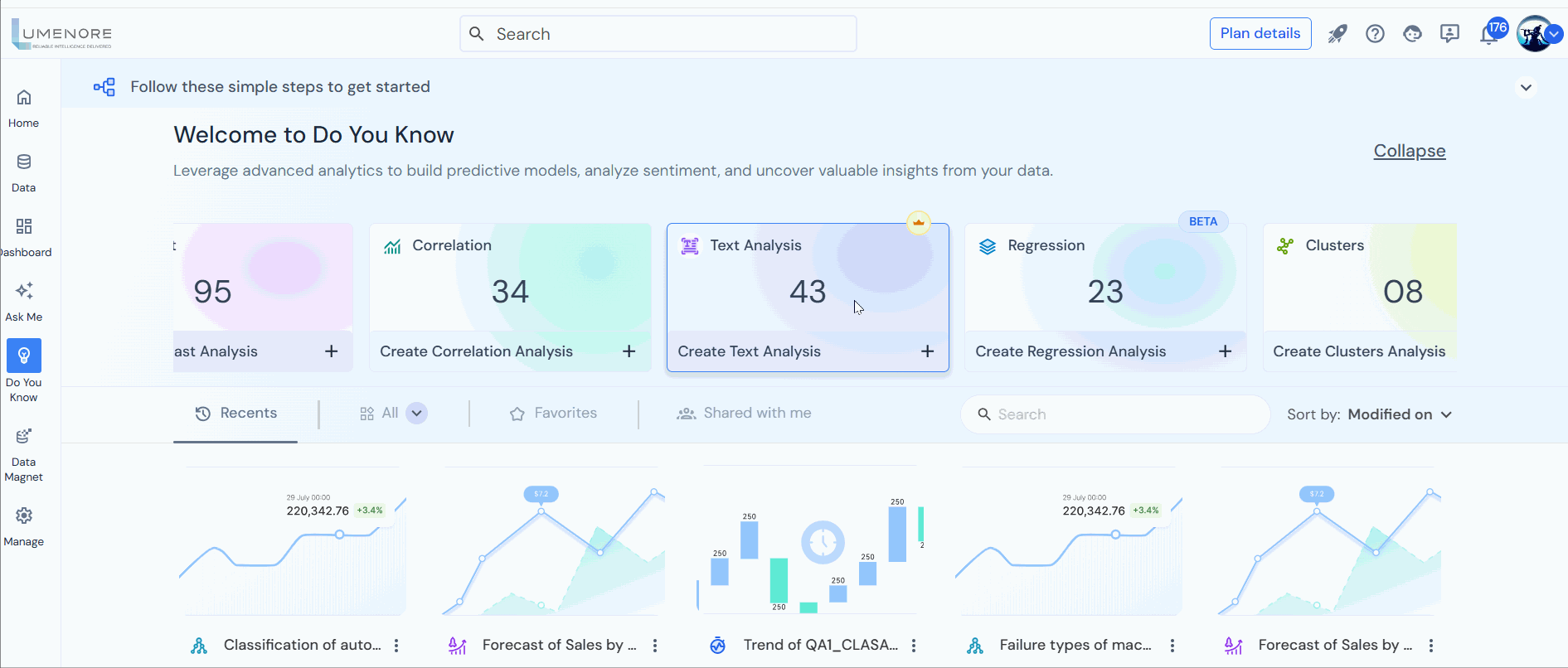The width and height of the screenshot is (1568, 668).
Task: Click the Plan details button
Action: (1260, 33)
